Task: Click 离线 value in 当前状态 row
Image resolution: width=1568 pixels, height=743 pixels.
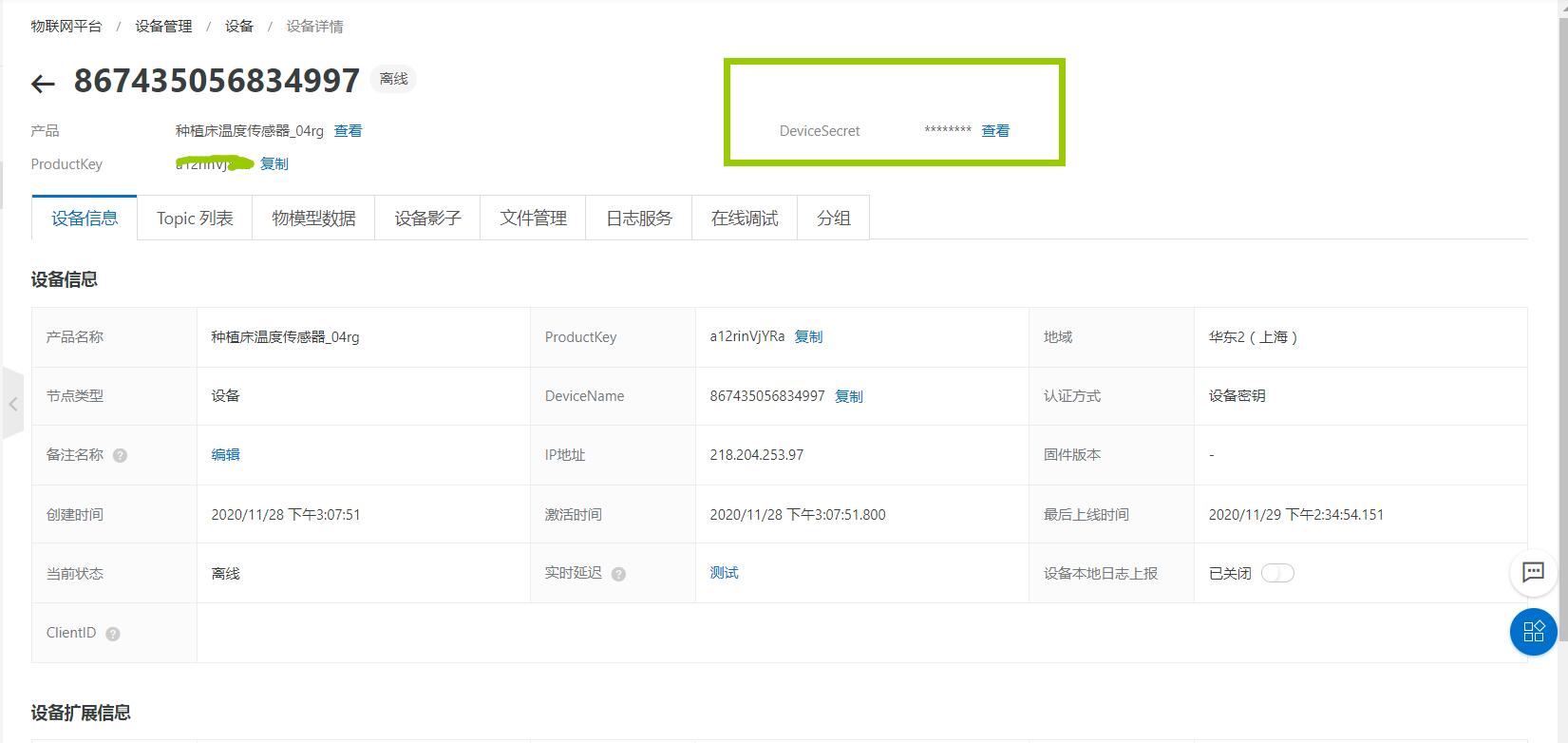Action: click(225, 574)
